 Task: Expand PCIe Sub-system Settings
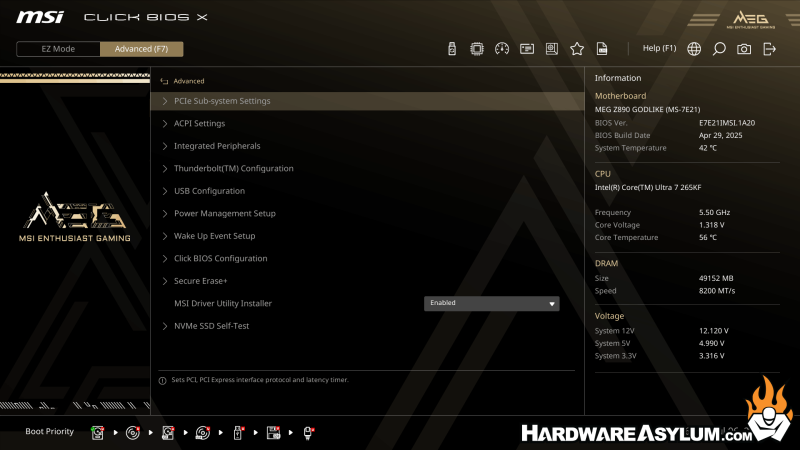(367, 101)
